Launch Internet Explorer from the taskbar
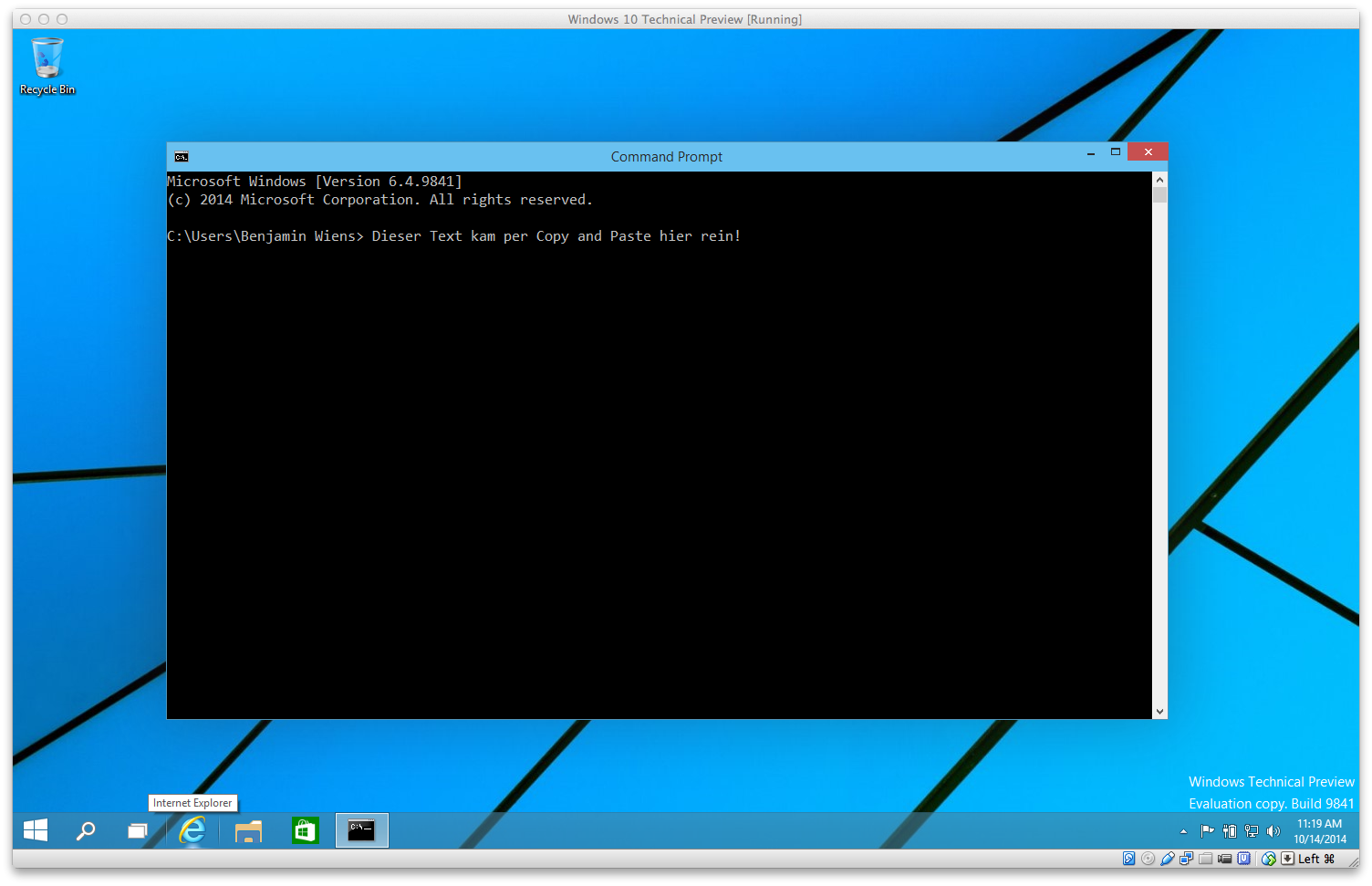 click(192, 830)
